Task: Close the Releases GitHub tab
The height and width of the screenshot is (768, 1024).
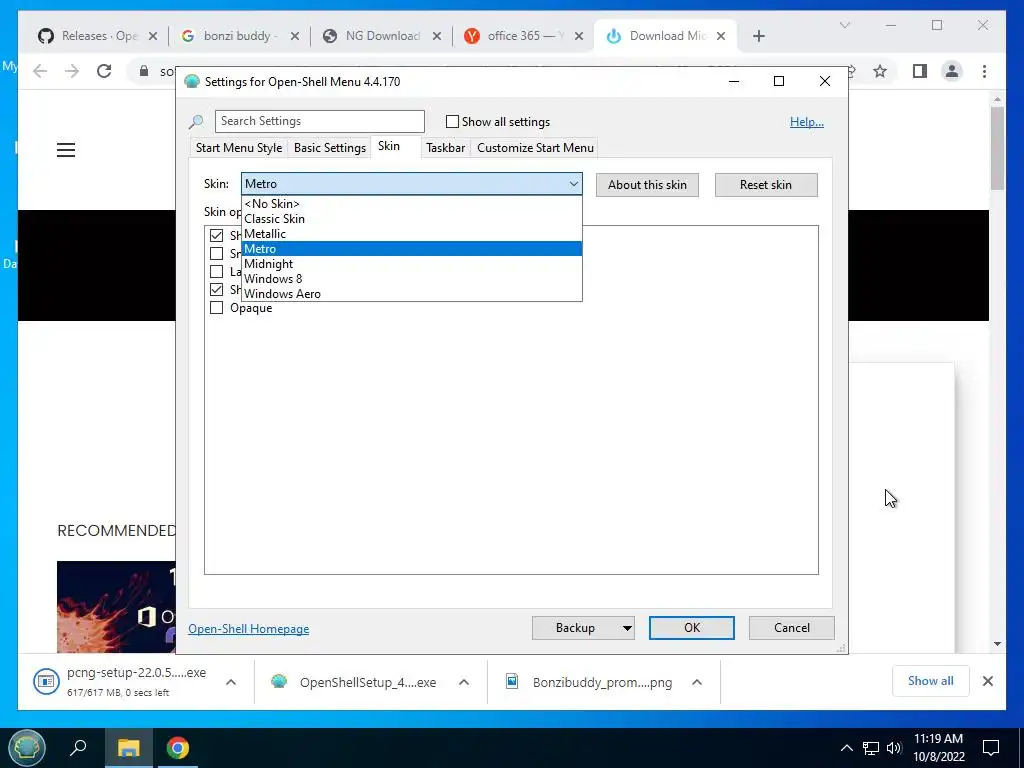Action: pyautogui.click(x=153, y=36)
